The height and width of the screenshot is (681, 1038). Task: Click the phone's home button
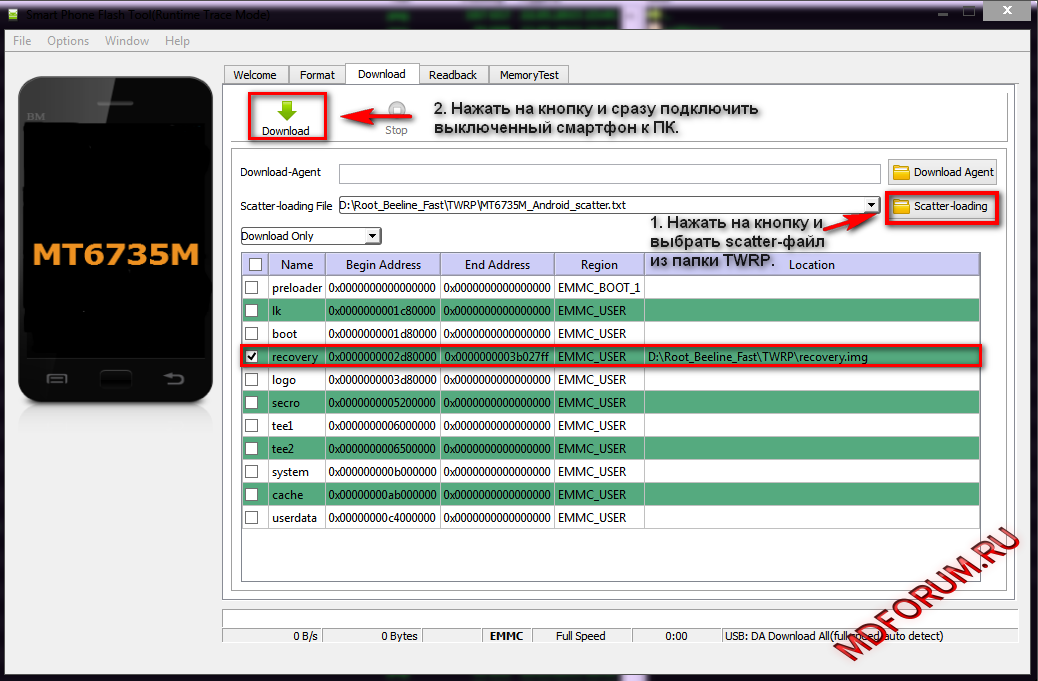tap(115, 379)
